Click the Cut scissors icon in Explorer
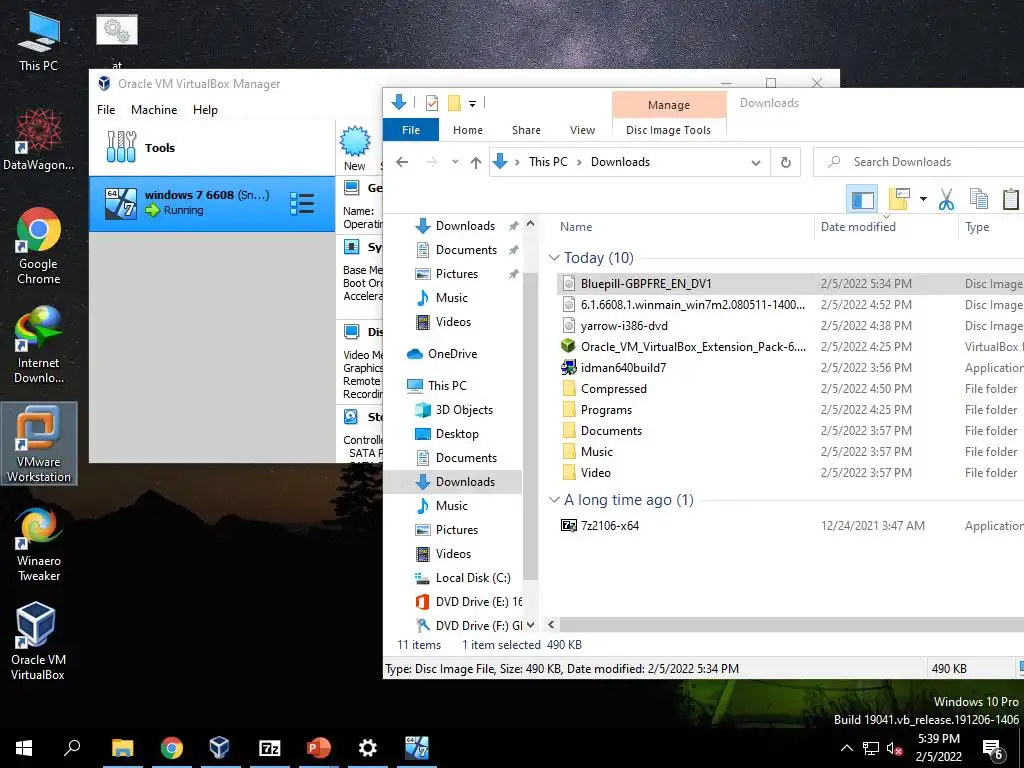1024x768 pixels. pyautogui.click(x=946, y=199)
